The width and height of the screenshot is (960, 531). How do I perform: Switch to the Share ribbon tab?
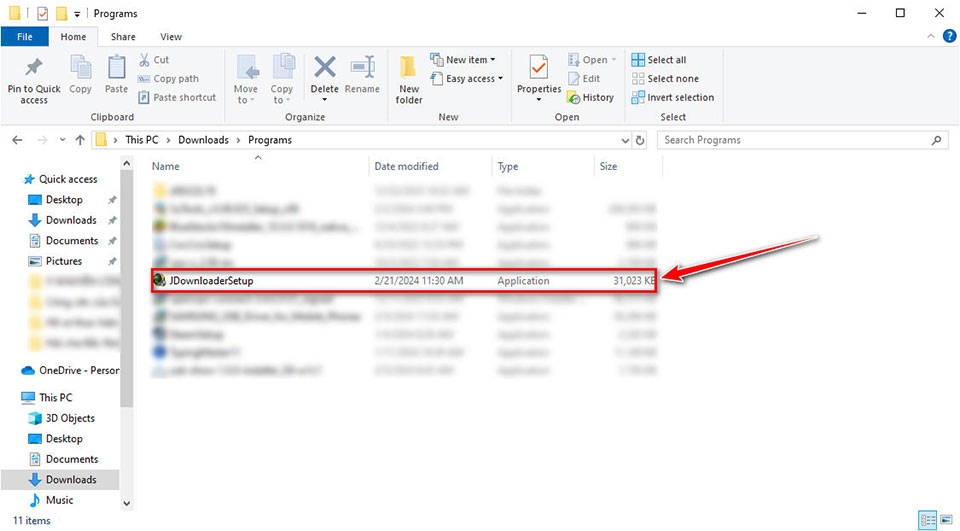[123, 37]
